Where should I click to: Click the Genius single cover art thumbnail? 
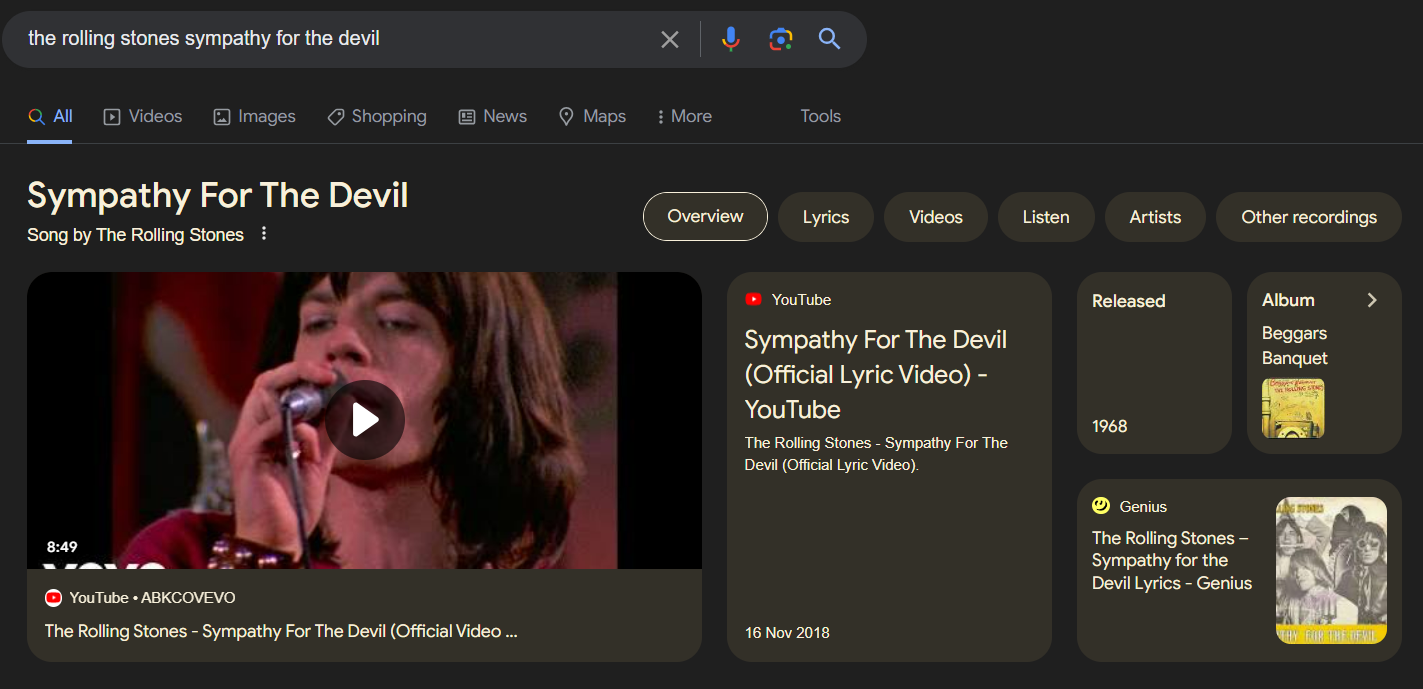(1331, 570)
